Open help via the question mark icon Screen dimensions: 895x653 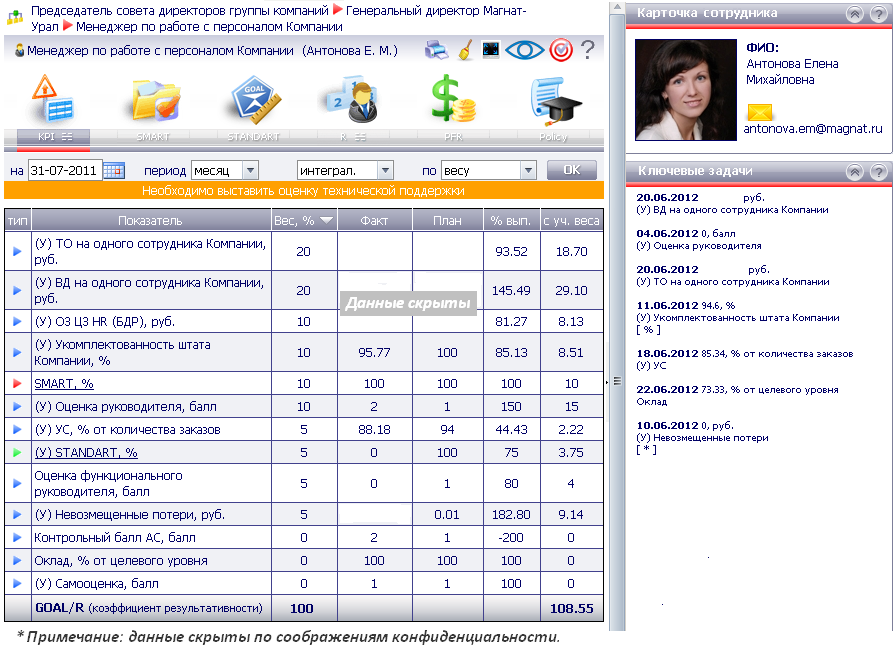coord(587,50)
